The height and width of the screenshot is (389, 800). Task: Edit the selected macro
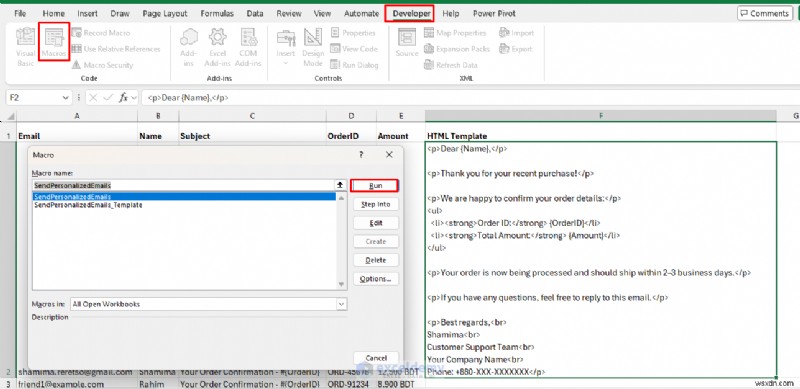click(x=376, y=223)
